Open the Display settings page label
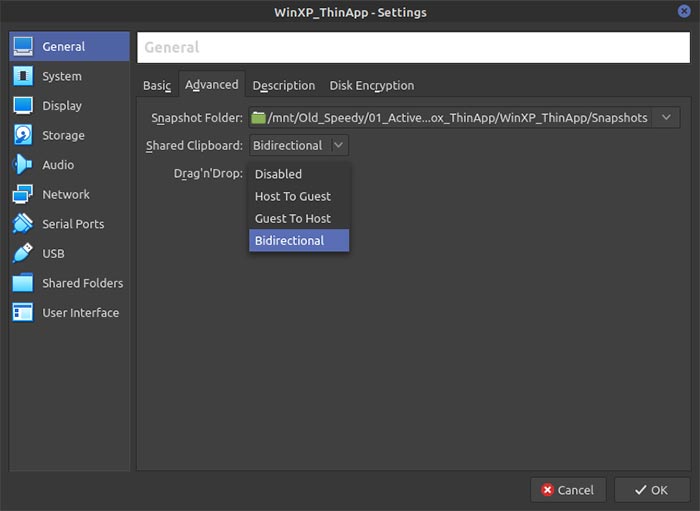 click(62, 106)
